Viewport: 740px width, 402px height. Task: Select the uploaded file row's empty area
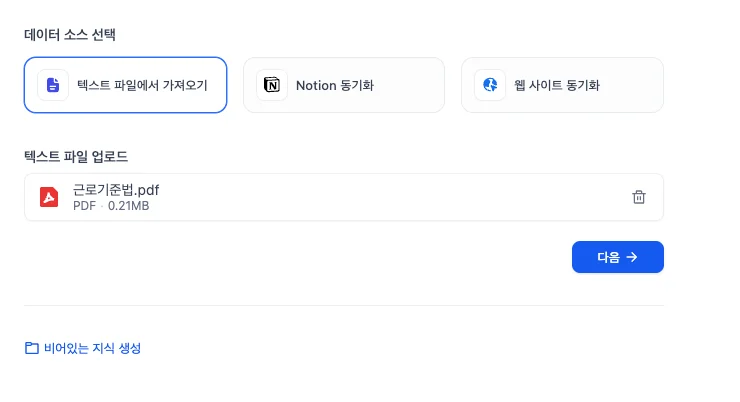[400, 197]
